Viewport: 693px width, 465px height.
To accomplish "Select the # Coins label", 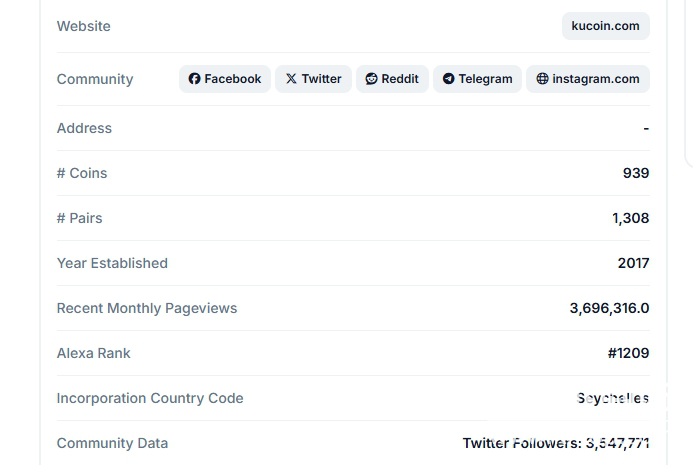I will (82, 173).
